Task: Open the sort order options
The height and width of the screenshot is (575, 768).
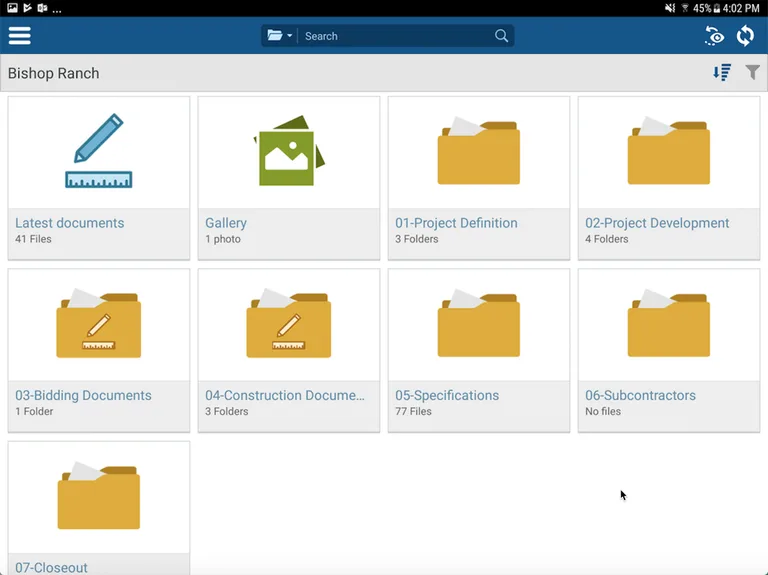Action: pyautogui.click(x=722, y=73)
